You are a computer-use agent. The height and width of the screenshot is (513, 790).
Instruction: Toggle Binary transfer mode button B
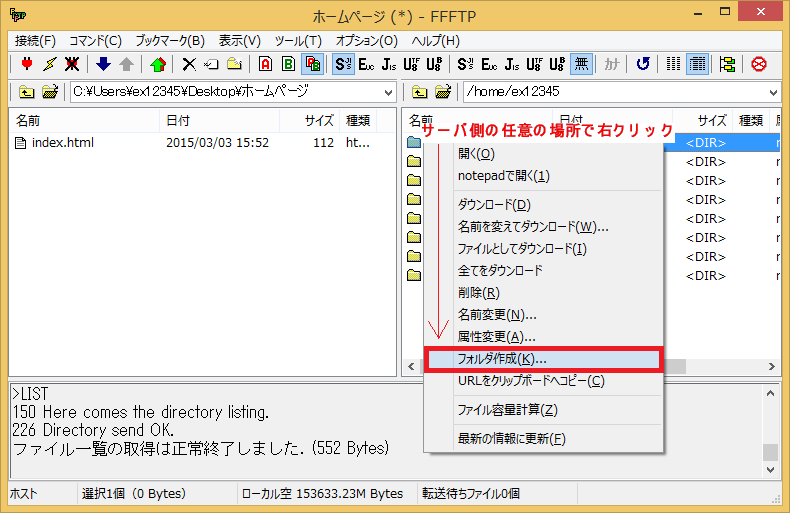point(288,64)
